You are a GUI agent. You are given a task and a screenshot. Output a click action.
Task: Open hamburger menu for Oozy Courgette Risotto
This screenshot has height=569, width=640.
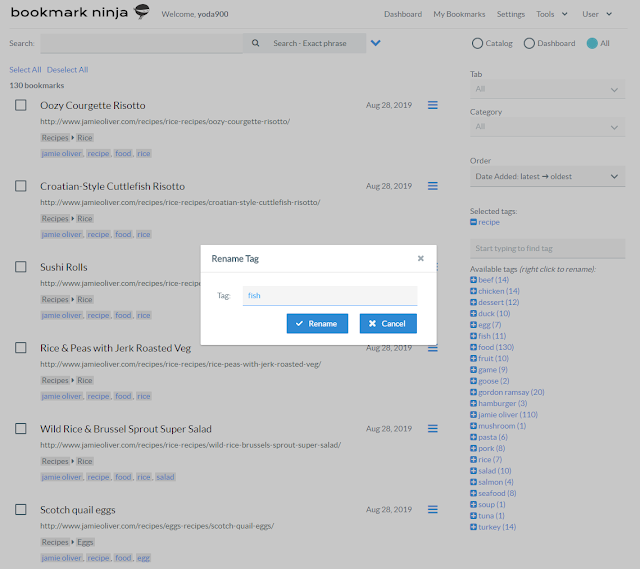(433, 105)
